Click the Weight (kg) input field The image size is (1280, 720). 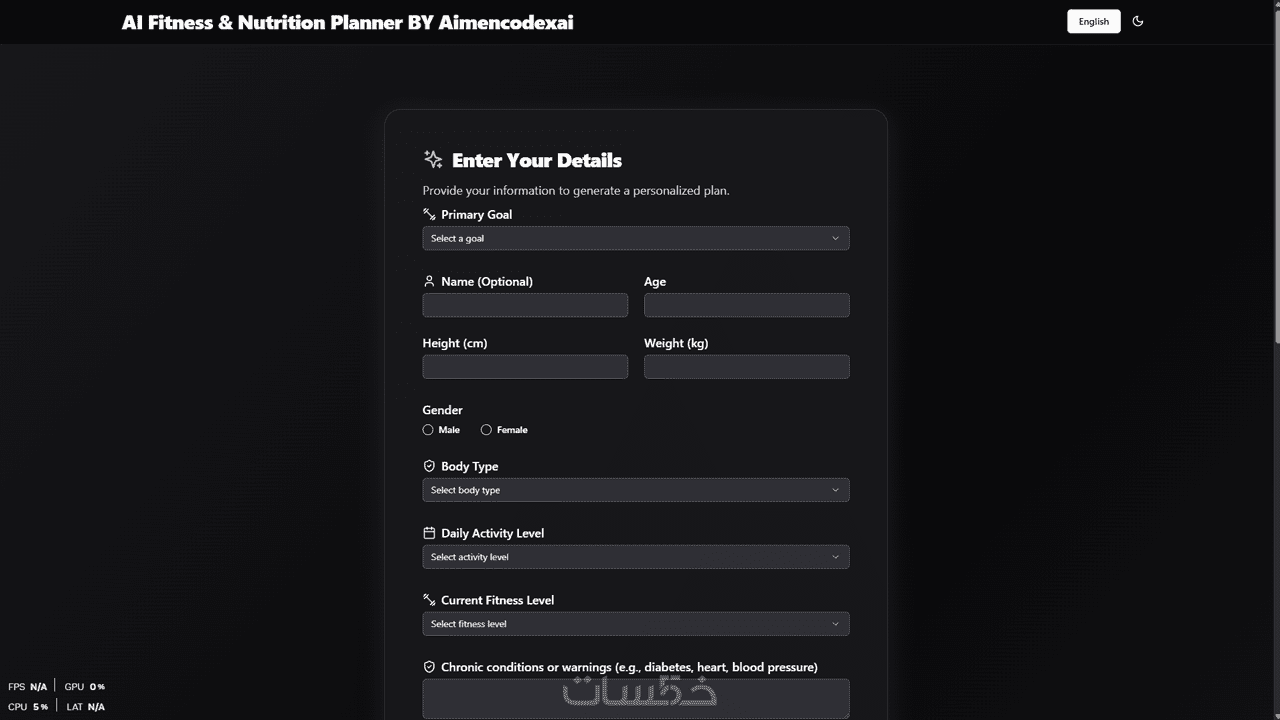pos(746,367)
